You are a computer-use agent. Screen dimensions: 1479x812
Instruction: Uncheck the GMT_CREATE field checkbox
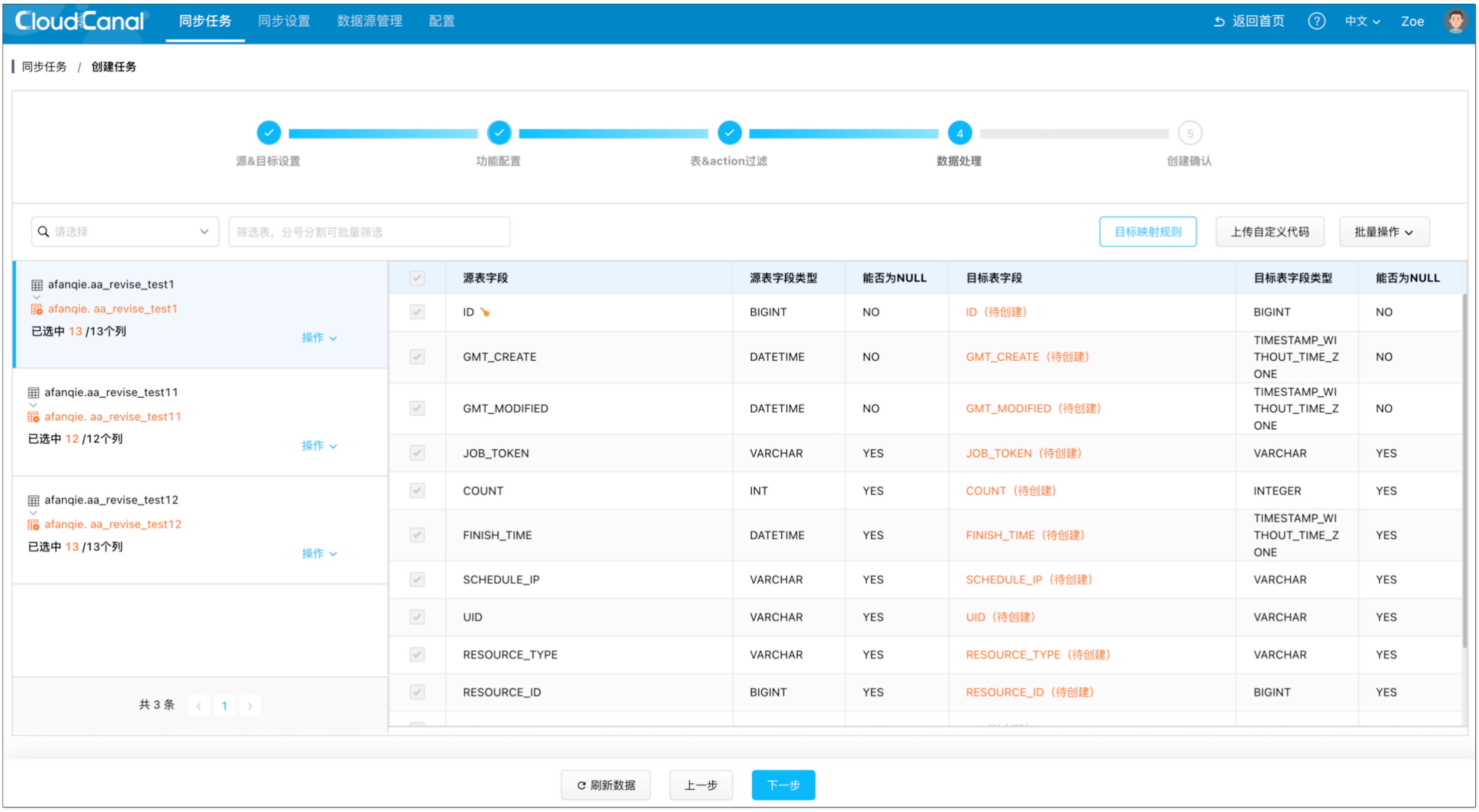pos(417,357)
